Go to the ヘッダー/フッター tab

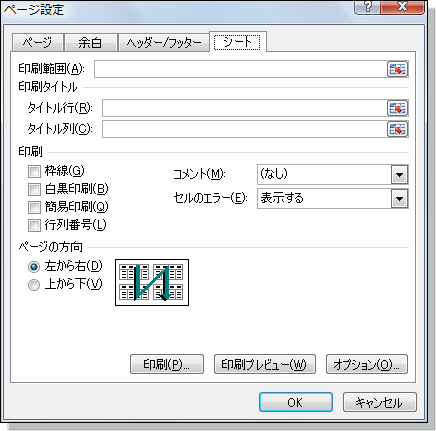[164, 43]
